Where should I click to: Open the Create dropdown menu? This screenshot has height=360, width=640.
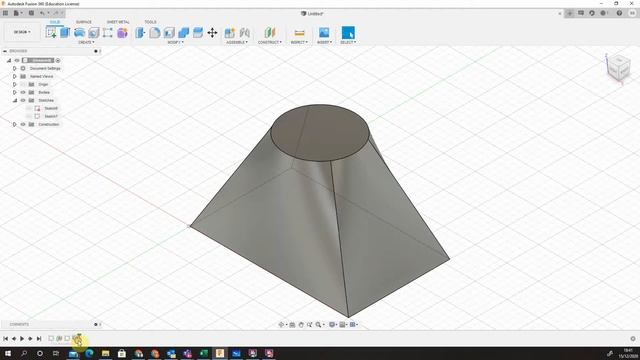point(86,42)
